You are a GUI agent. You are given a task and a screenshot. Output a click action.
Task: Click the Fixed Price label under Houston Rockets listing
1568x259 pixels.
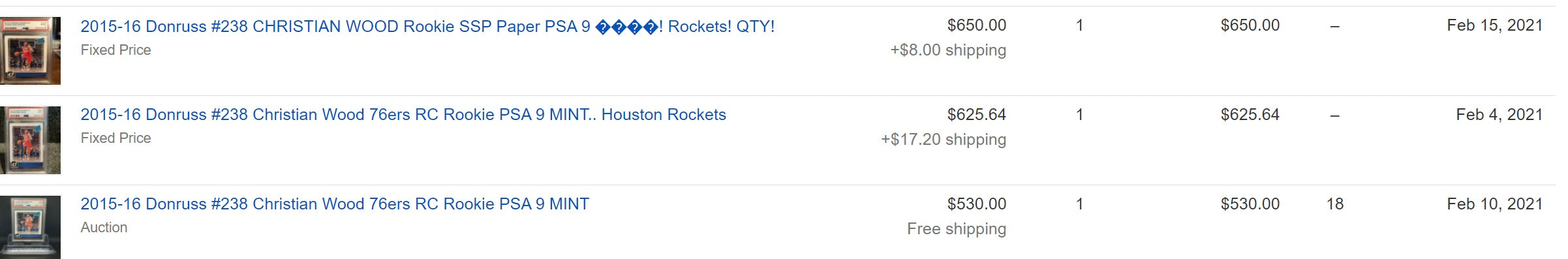pyautogui.click(x=115, y=138)
